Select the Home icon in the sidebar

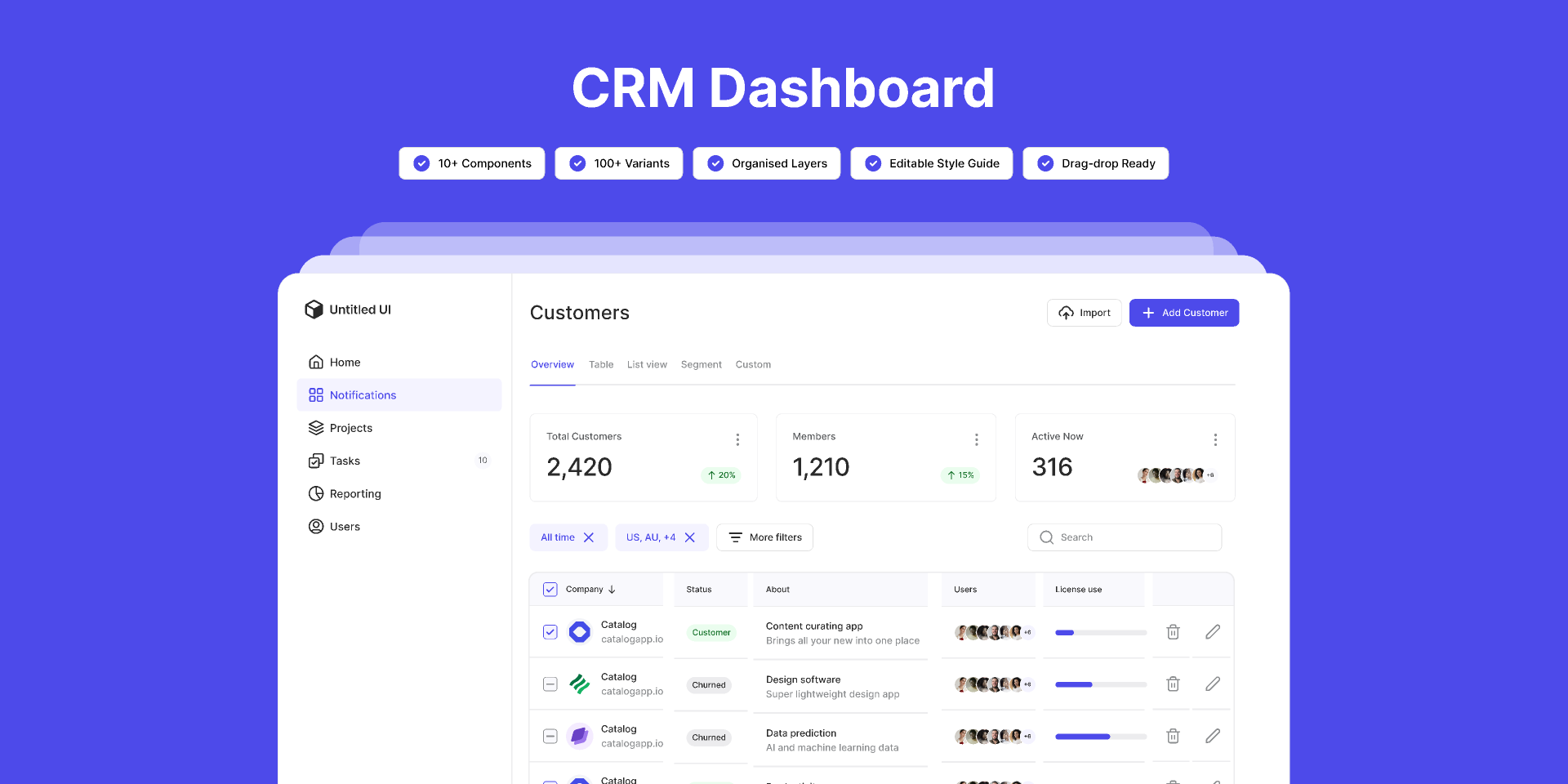coord(316,362)
